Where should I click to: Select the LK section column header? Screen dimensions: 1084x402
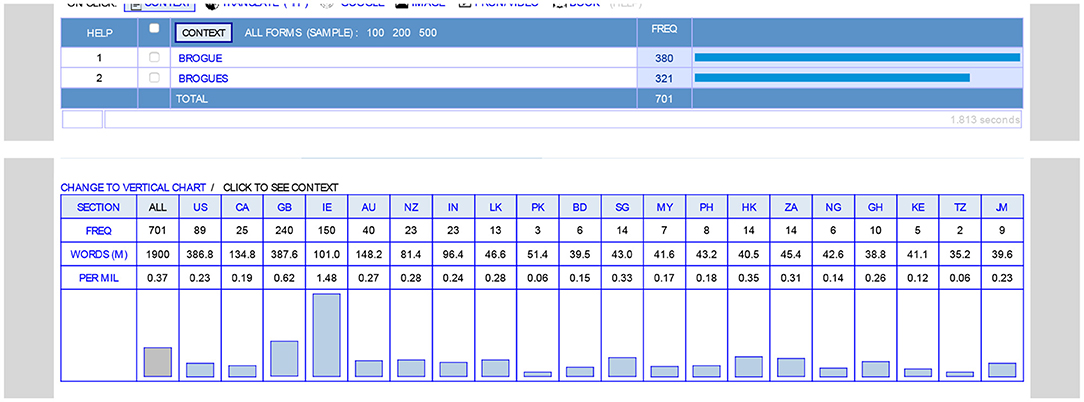495,207
